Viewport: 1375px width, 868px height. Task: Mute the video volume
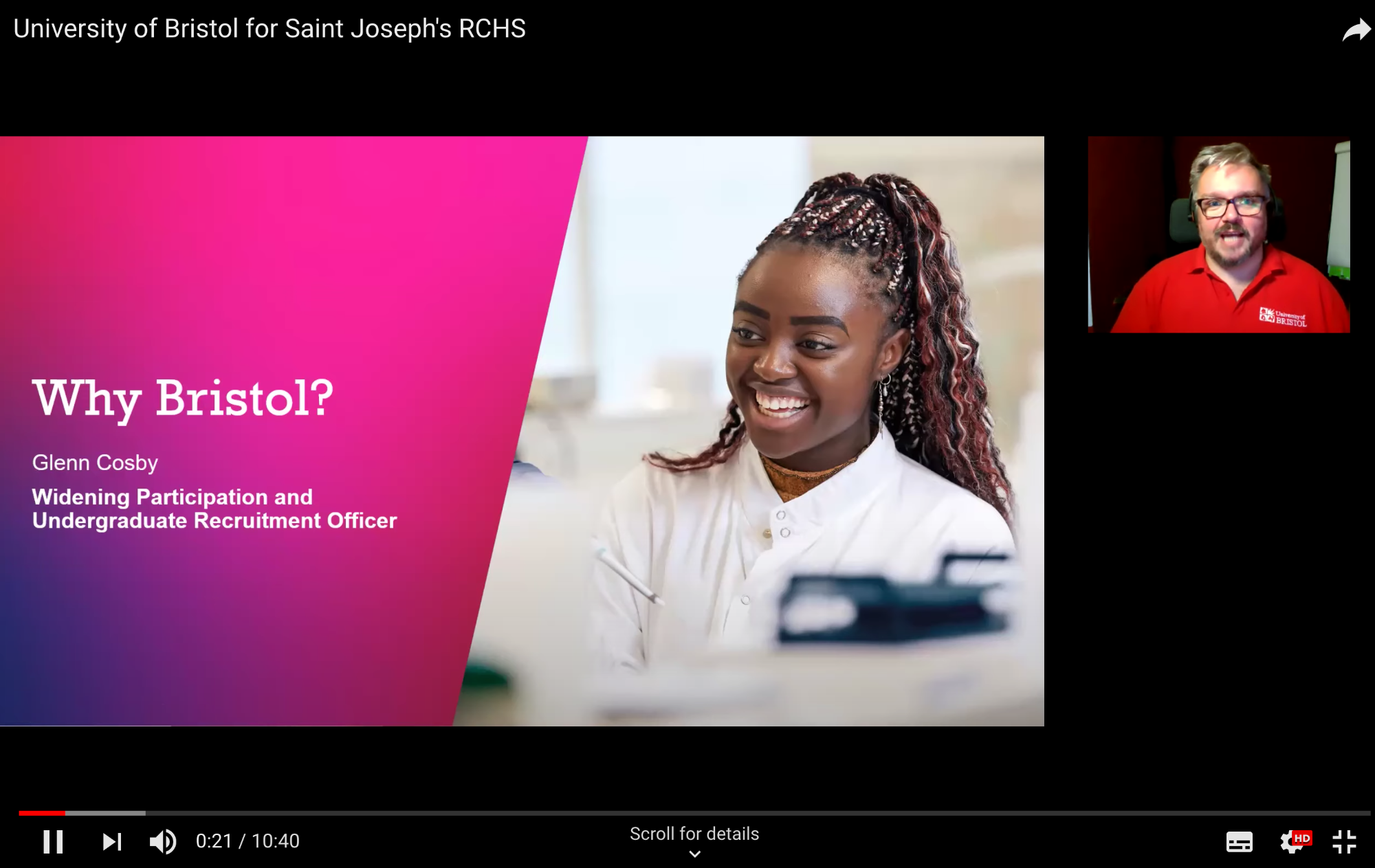pyautogui.click(x=163, y=841)
